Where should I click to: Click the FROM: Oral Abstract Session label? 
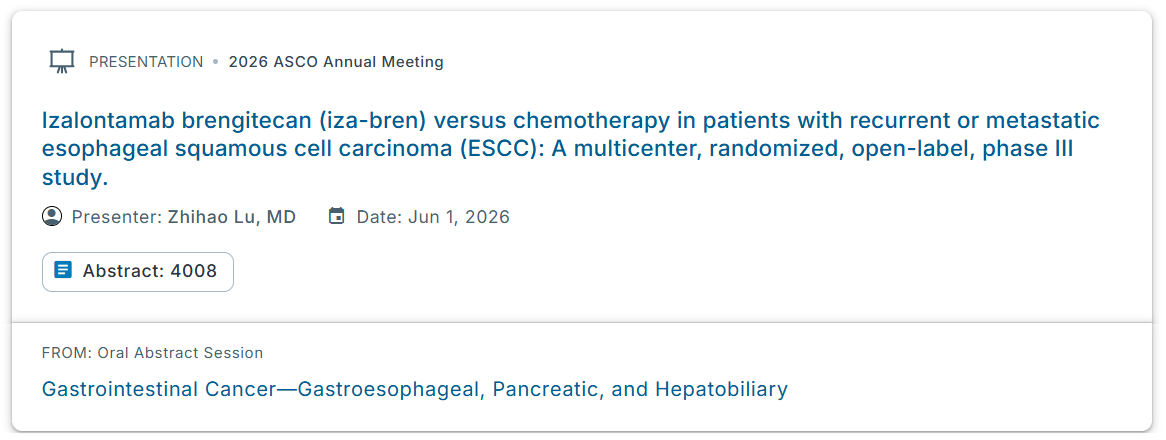[152, 353]
